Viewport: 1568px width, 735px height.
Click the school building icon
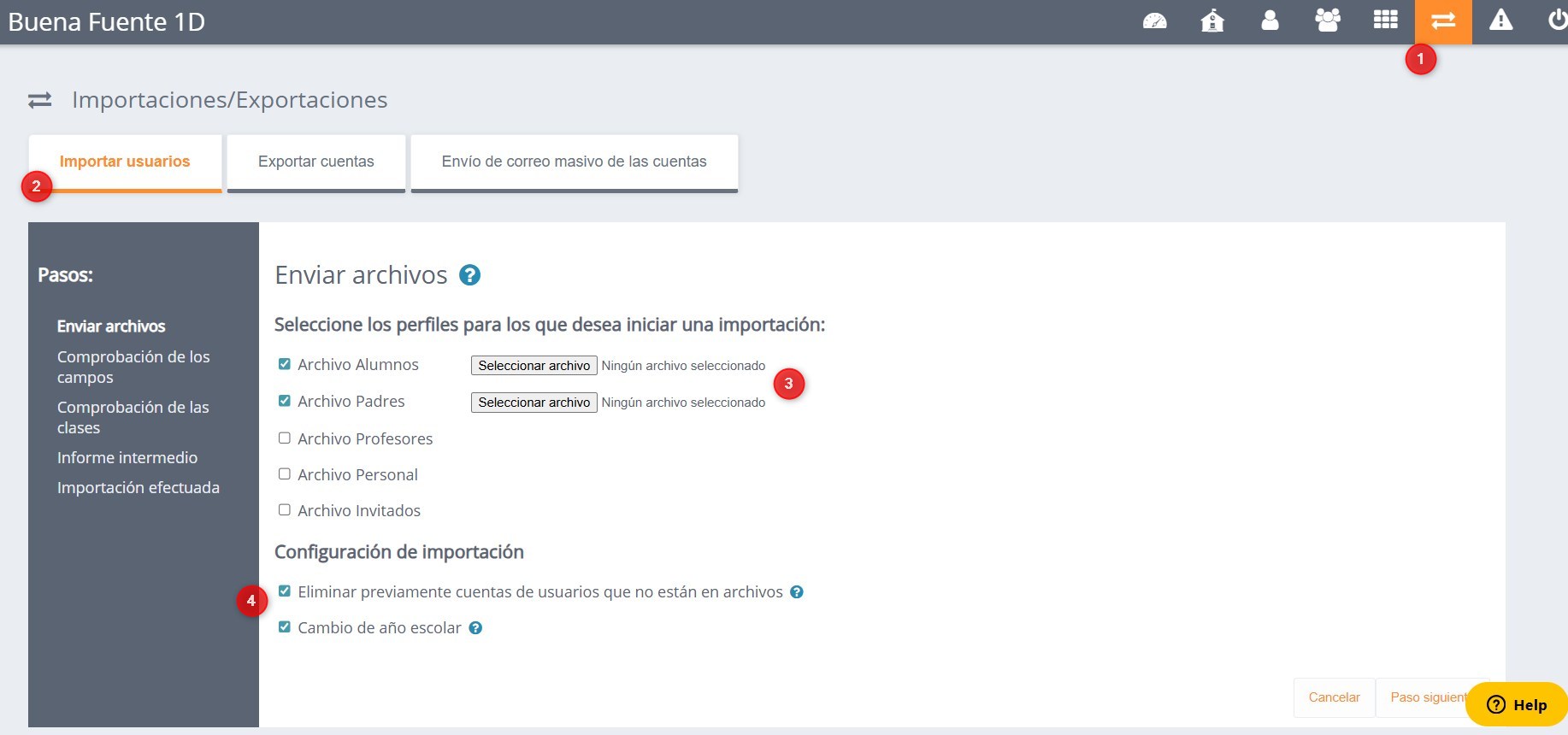1212,21
